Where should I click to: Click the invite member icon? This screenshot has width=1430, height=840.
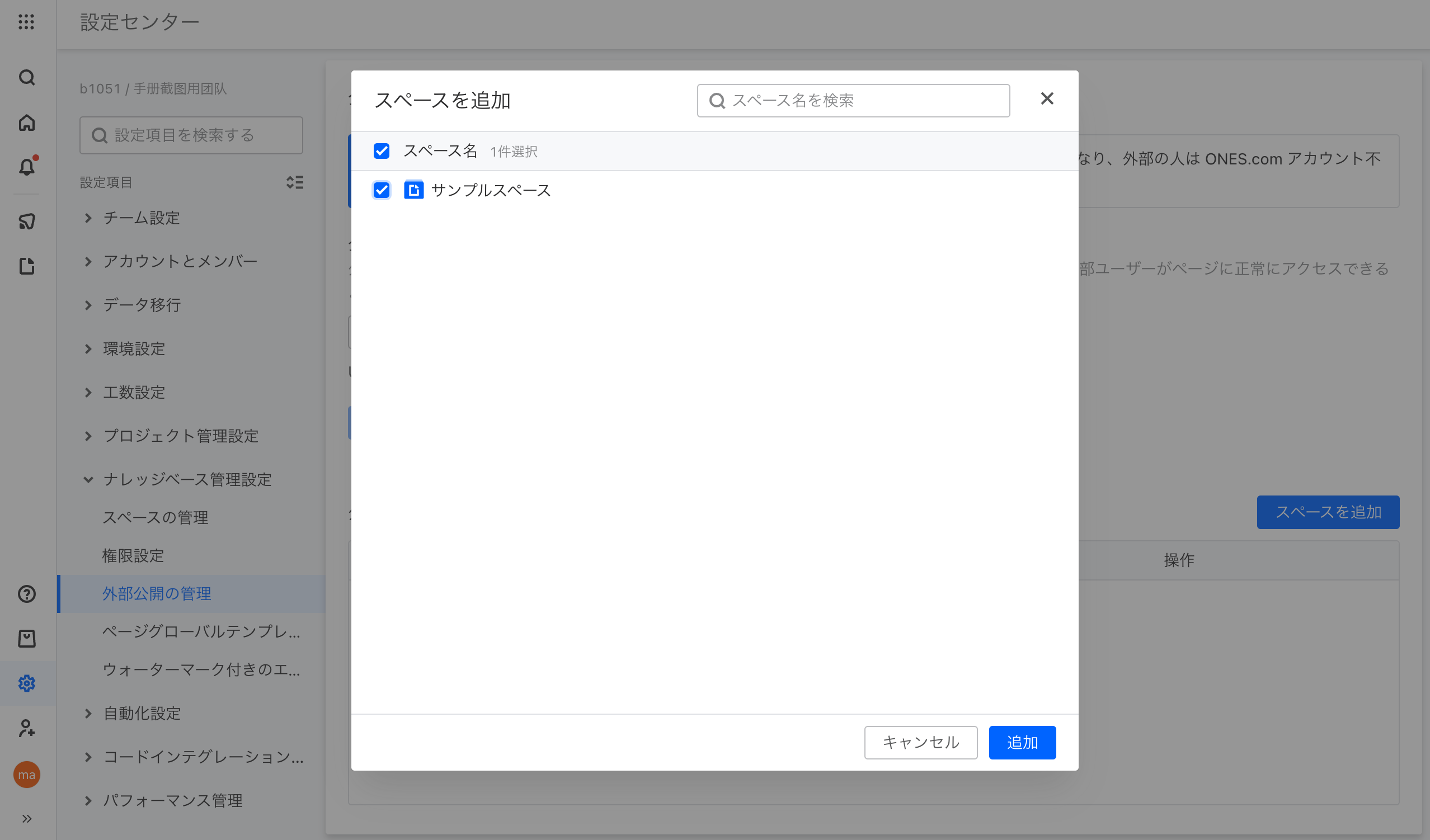click(x=27, y=728)
